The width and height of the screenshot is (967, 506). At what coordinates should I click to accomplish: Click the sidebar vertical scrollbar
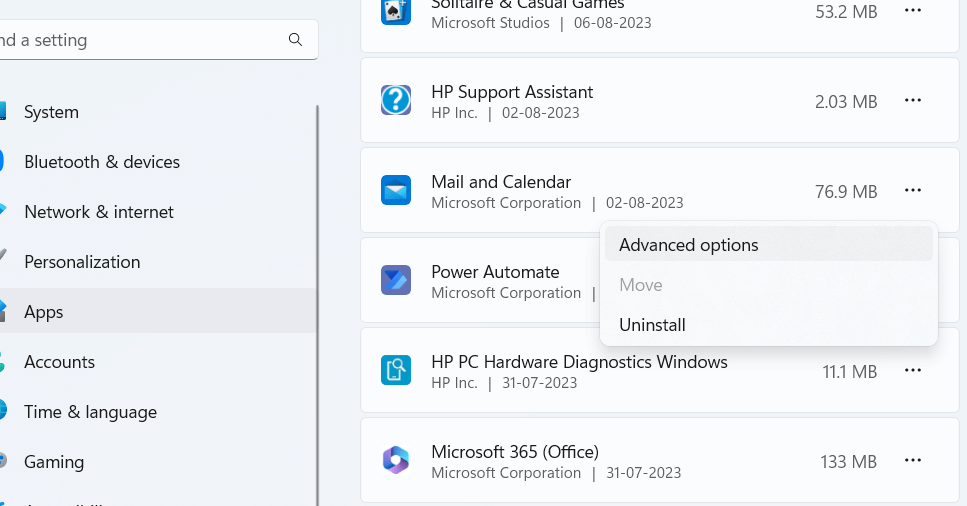point(318,305)
